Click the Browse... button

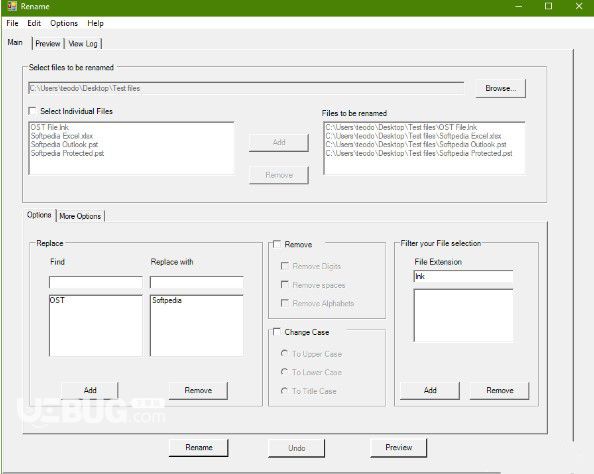coord(500,88)
